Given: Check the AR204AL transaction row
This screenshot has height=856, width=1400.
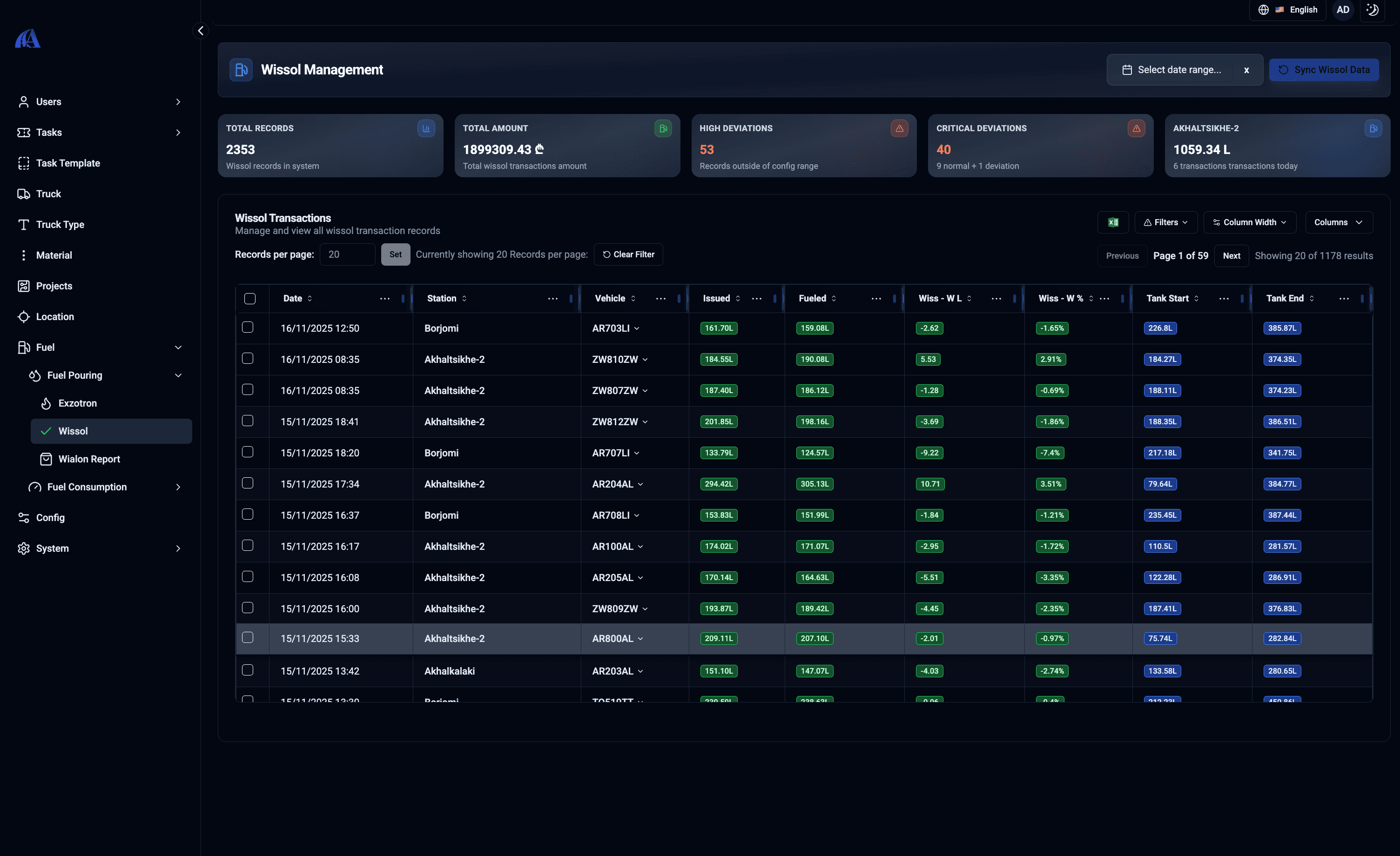Looking at the screenshot, I should pos(248,483).
